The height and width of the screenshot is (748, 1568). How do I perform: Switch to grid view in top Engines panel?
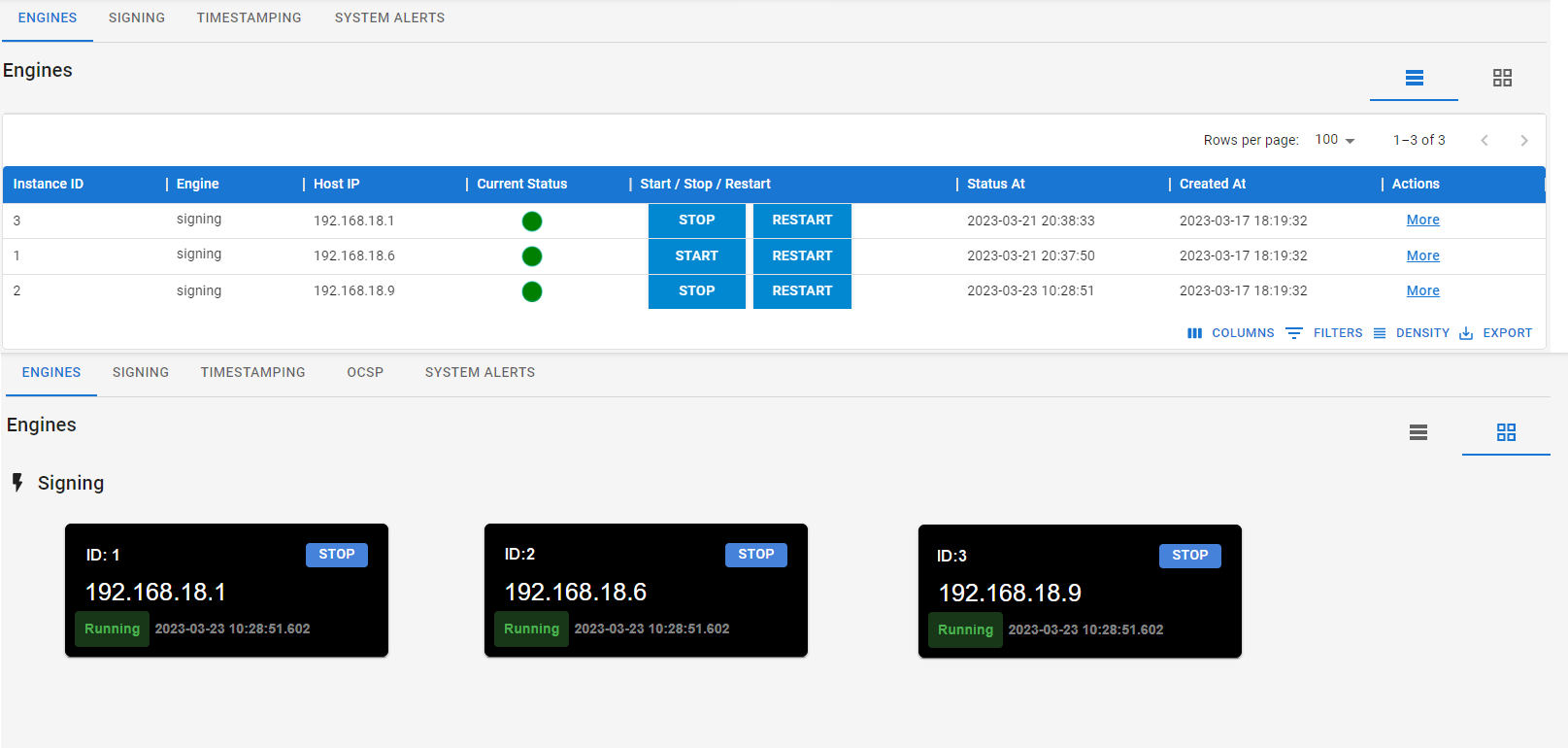1502,78
